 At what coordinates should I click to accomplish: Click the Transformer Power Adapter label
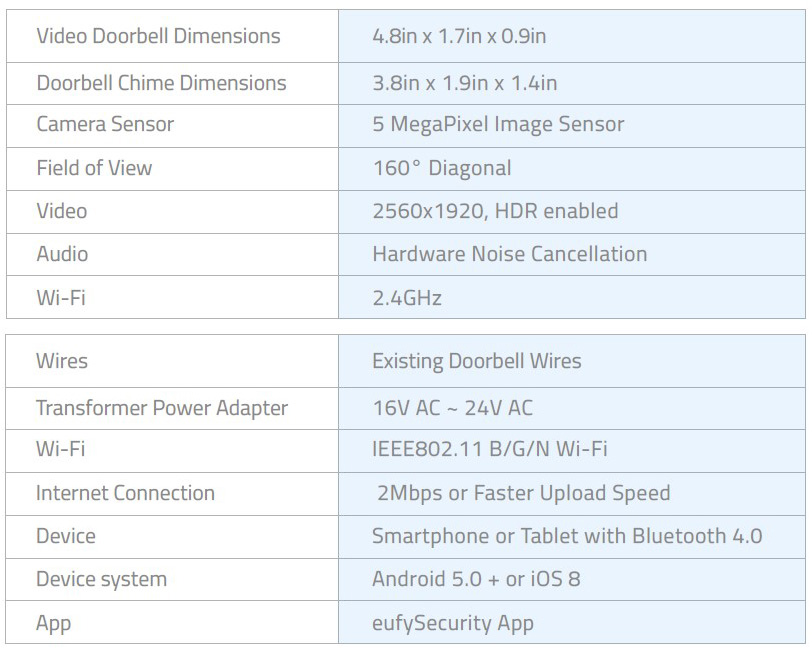coord(162,408)
